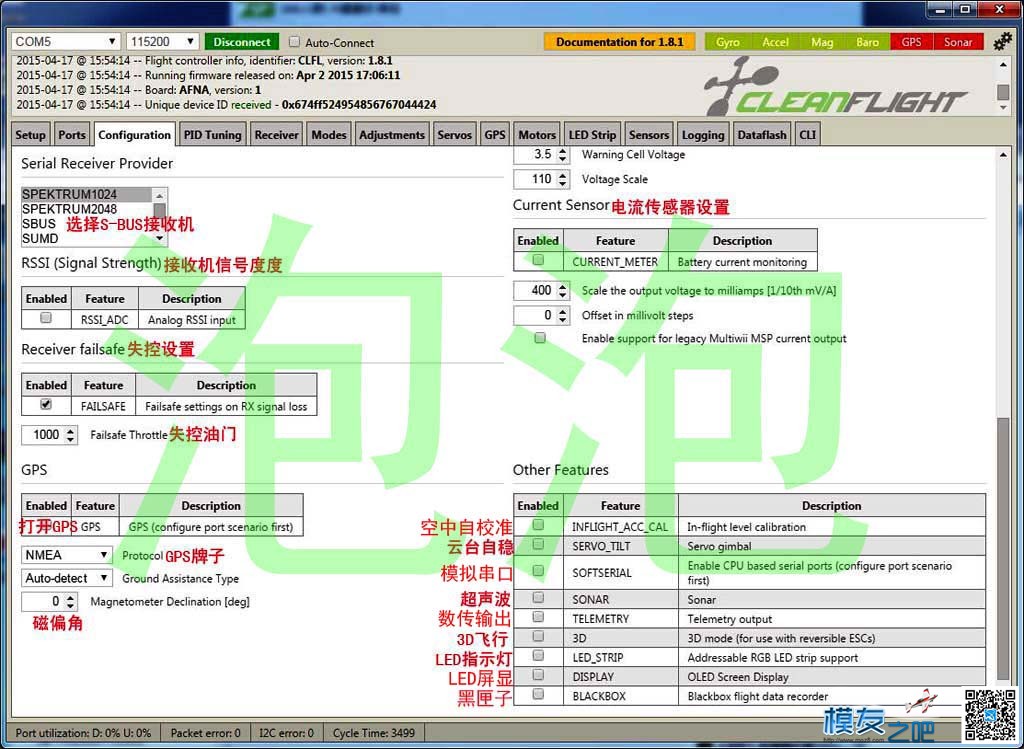This screenshot has width=1024, height=749.
Task: Click the 'I2C error: 0' status text
Action: [x=286, y=733]
